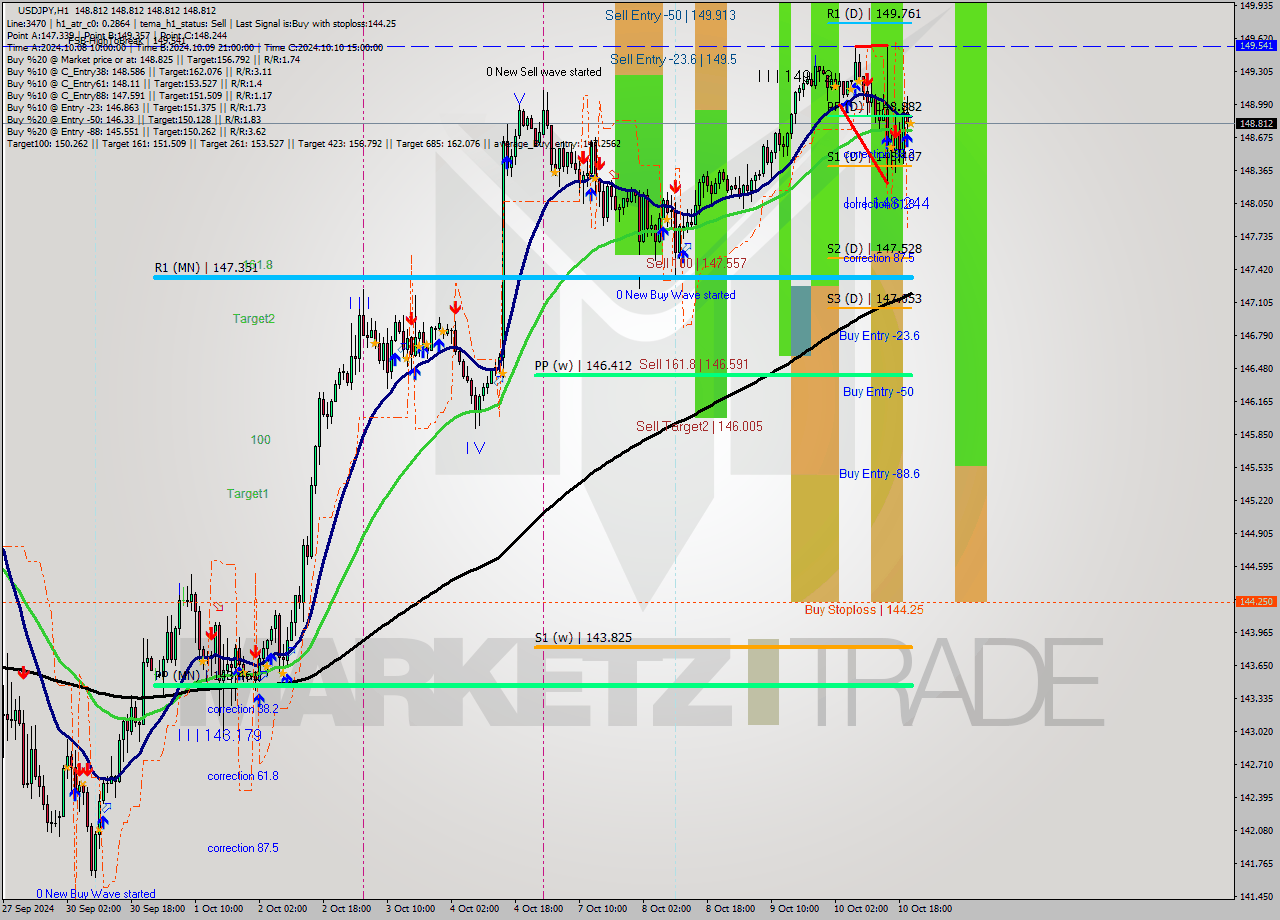Click the 8 Oct 02:00 time label
Image resolution: width=1280 pixels, height=920 pixels.
click(x=667, y=909)
